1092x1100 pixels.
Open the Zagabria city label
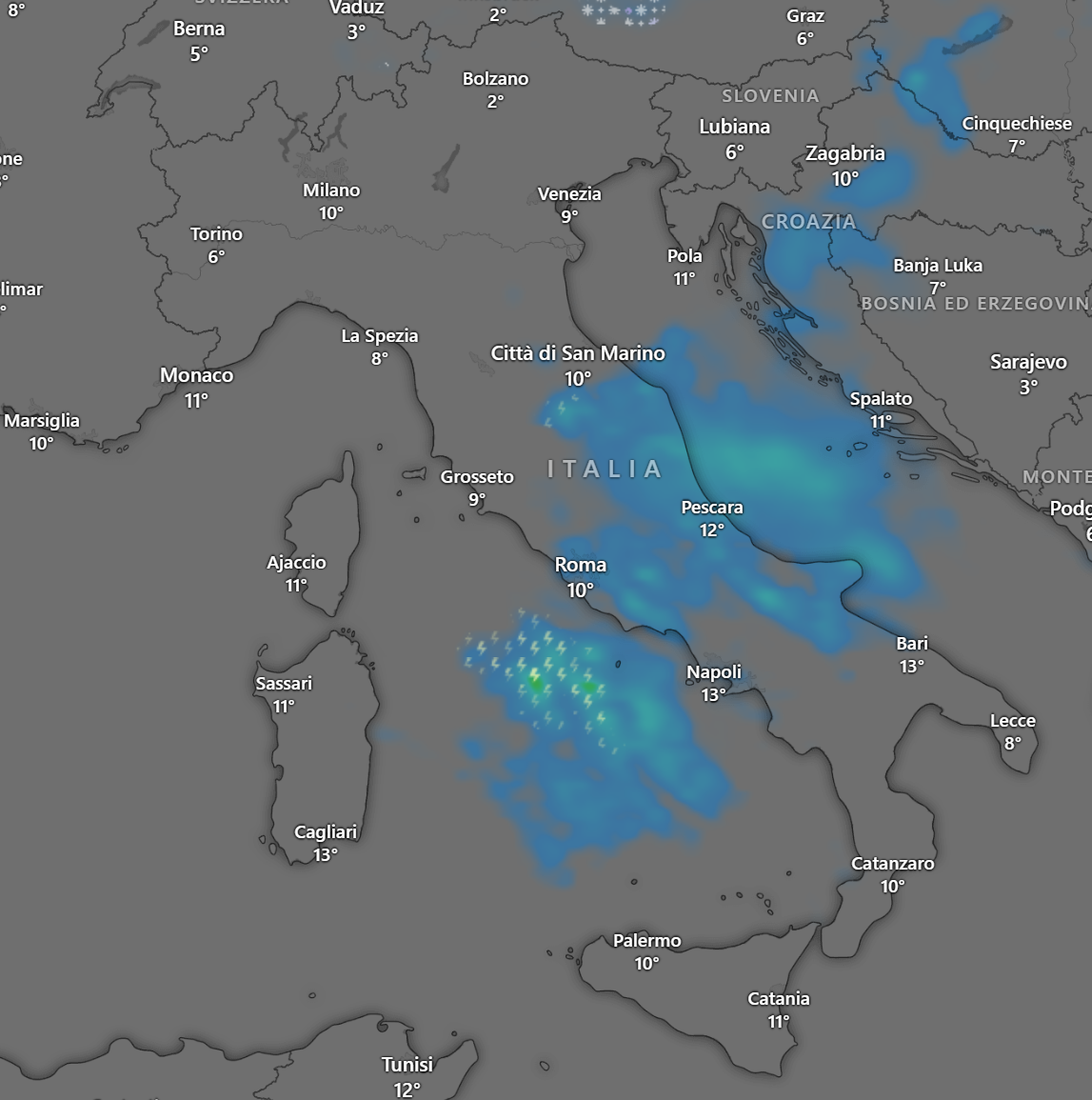(844, 153)
